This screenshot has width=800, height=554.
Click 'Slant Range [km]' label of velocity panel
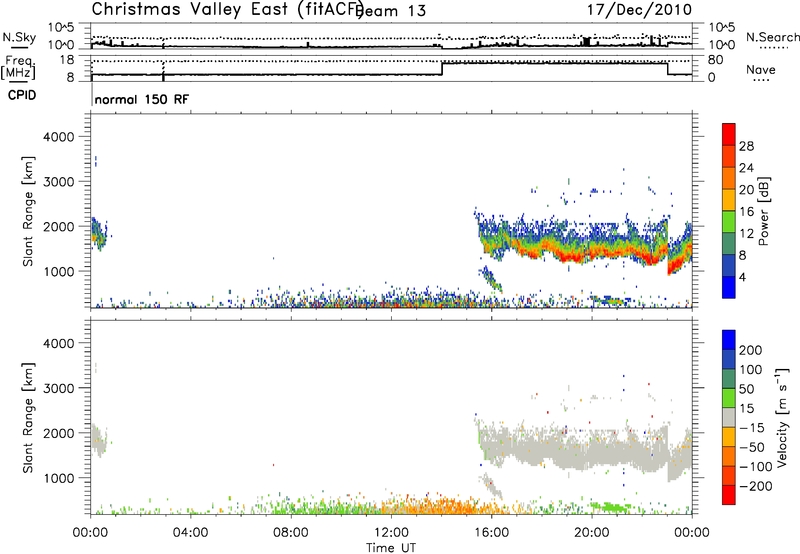pyautogui.click(x=28, y=418)
